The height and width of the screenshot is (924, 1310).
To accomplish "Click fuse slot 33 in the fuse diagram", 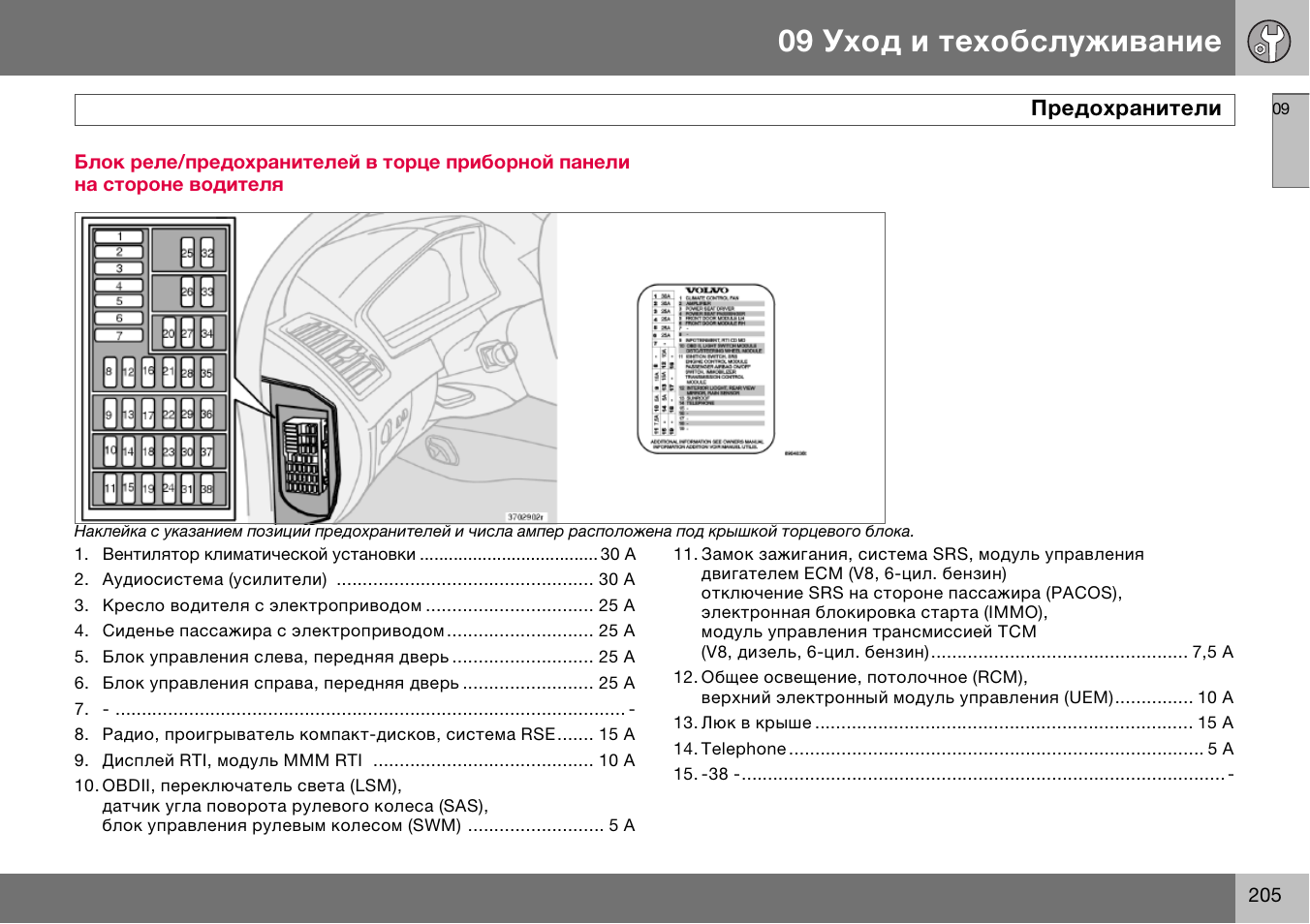I will point(207,292).
